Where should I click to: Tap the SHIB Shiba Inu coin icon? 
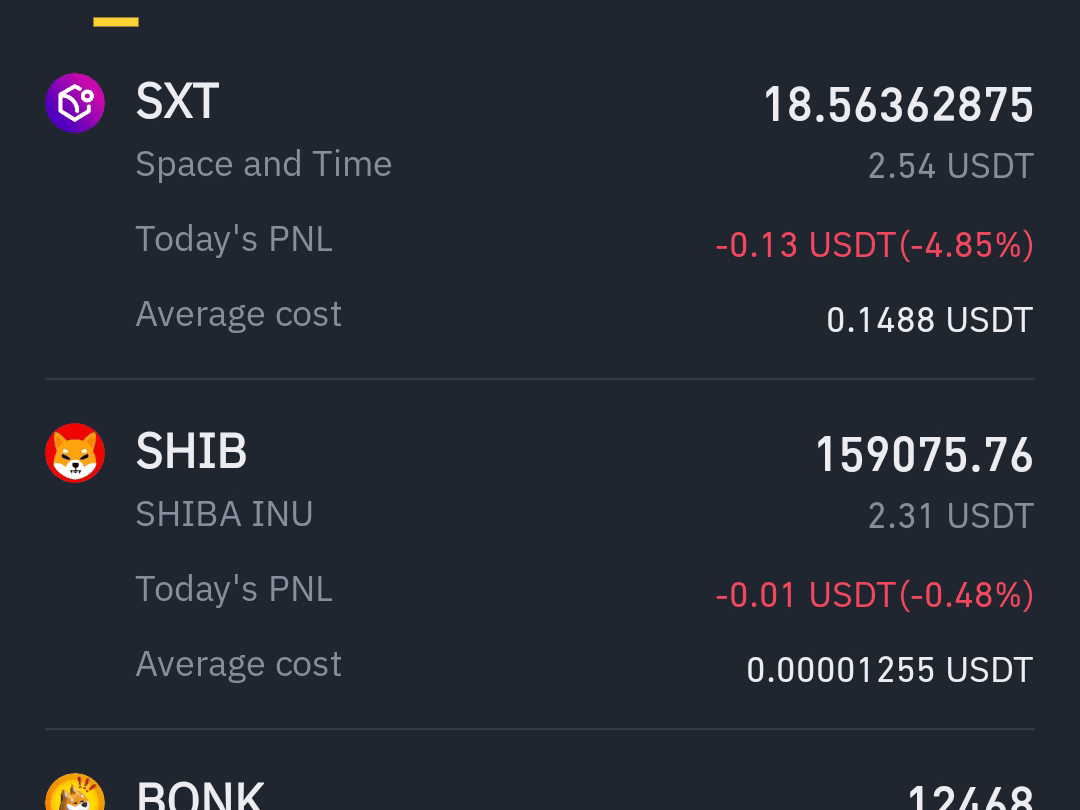tap(75, 453)
